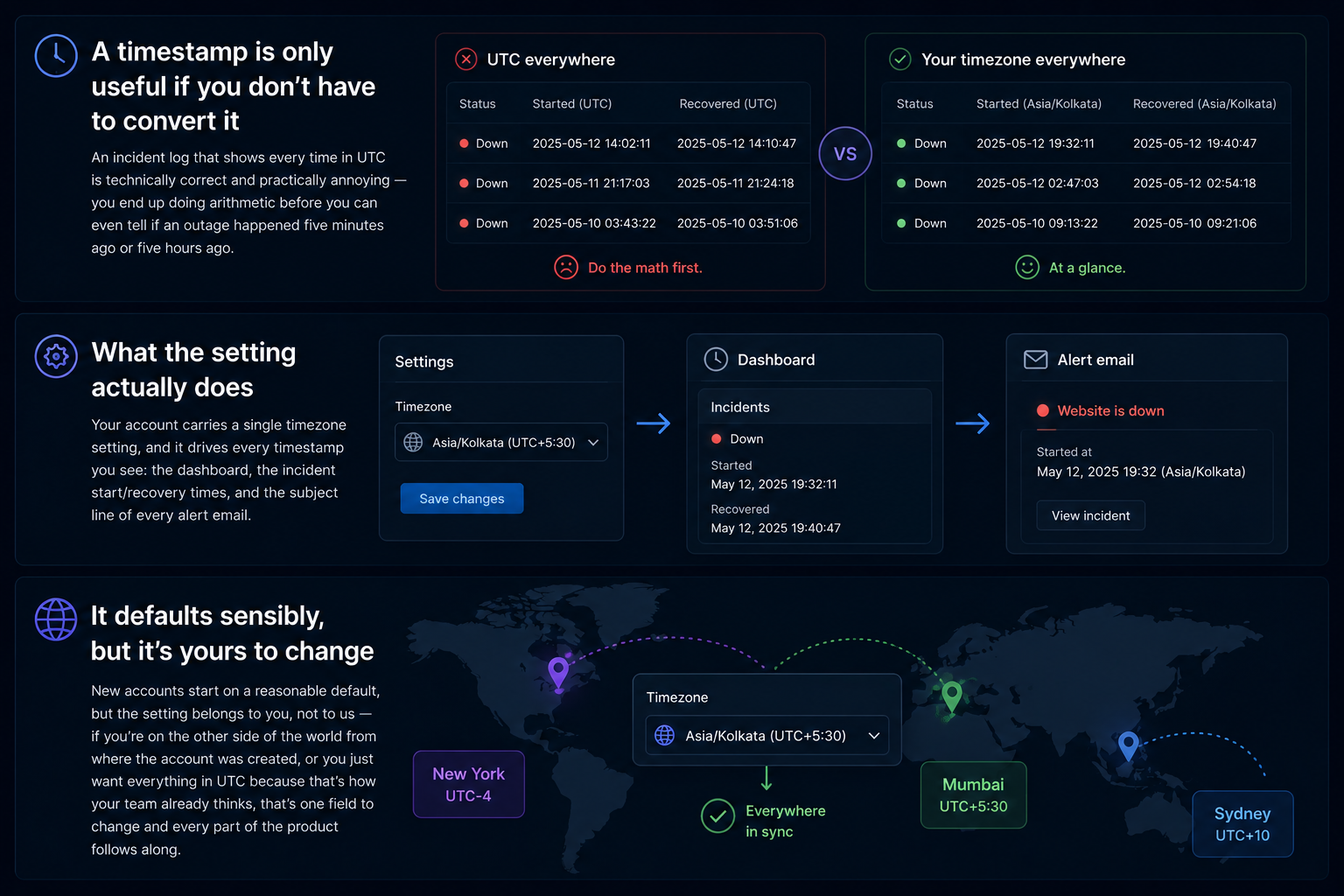Click the green 'Everywhere in sync' check circle
This screenshot has width=1344, height=896.
tap(717, 816)
